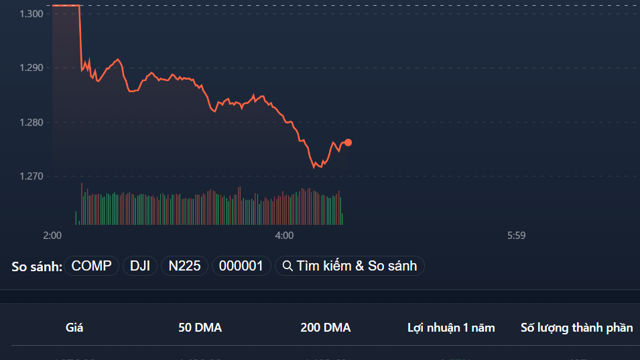Click the 1.270 price axis label
Image resolution: width=640 pixels, height=360 pixels.
[31, 176]
